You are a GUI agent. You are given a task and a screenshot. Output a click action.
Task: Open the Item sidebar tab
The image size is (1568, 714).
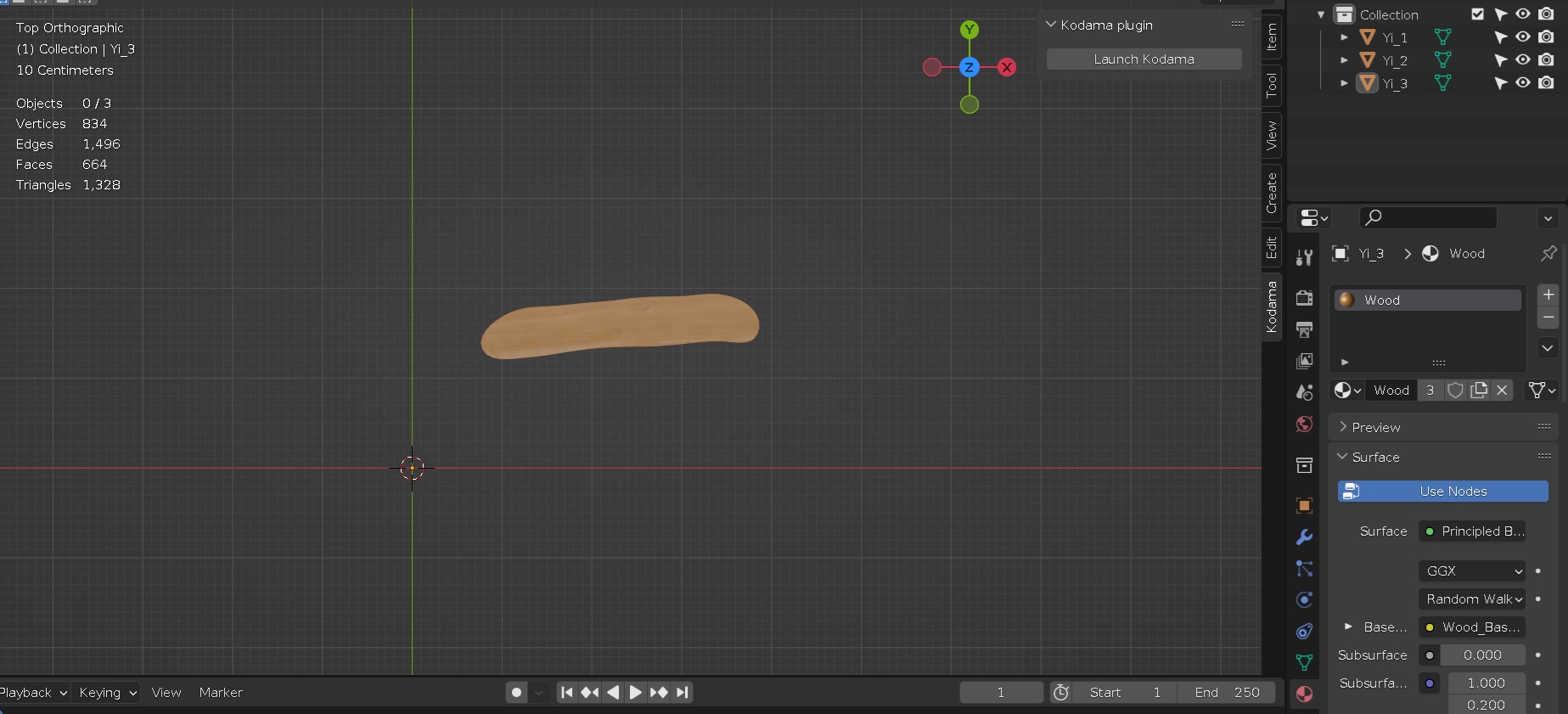[1271, 37]
